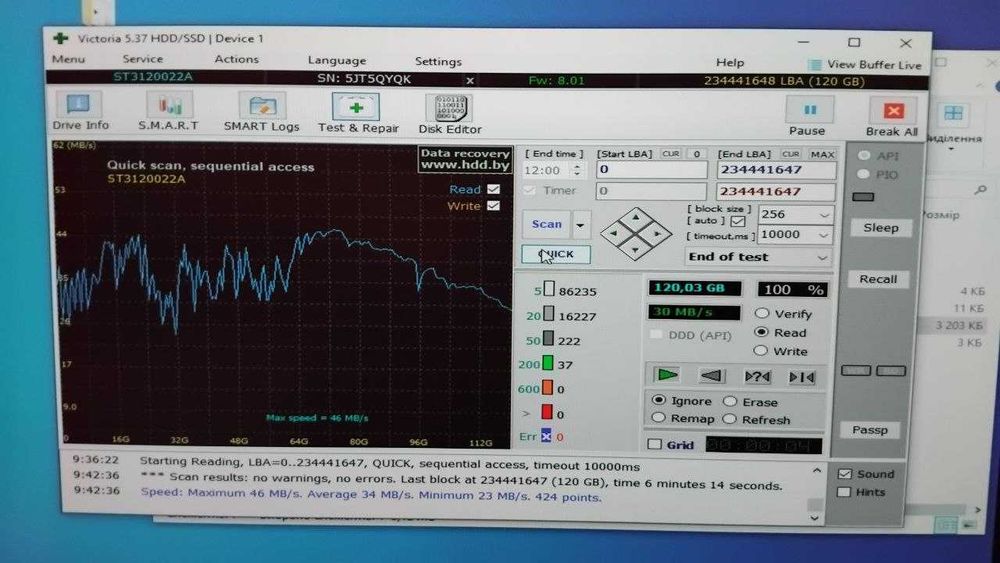
Task: Click the reverse scan arrow button
Action: (x=712, y=376)
